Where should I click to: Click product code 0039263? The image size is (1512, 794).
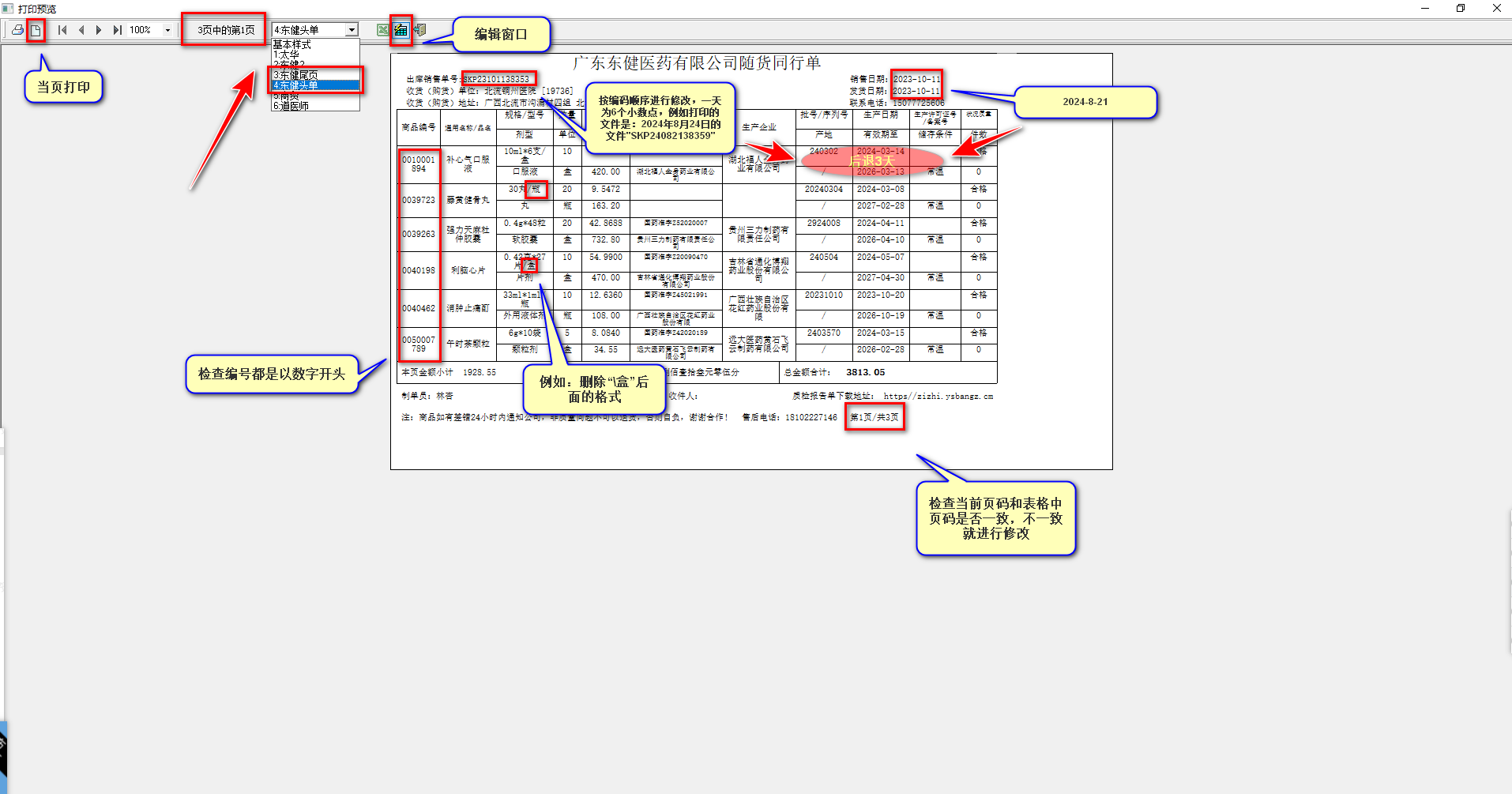419,234
